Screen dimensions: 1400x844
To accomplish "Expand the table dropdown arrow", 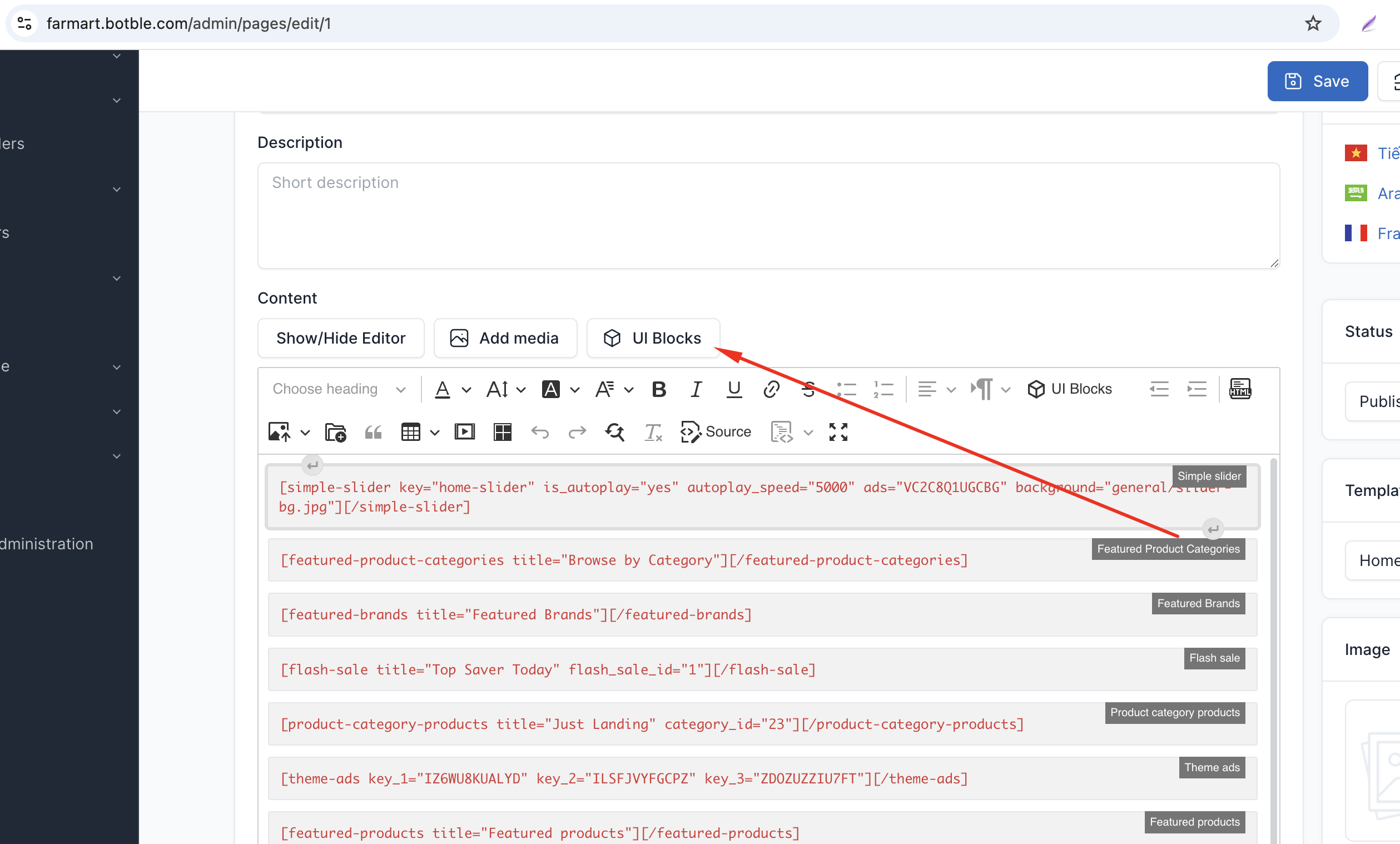I will tap(435, 433).
